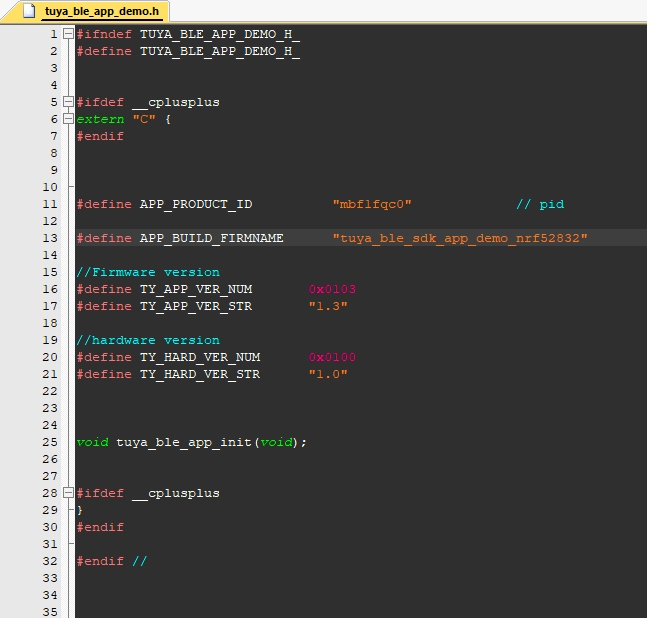Click the #endif on line 30
647x618 pixels.
tap(100, 527)
